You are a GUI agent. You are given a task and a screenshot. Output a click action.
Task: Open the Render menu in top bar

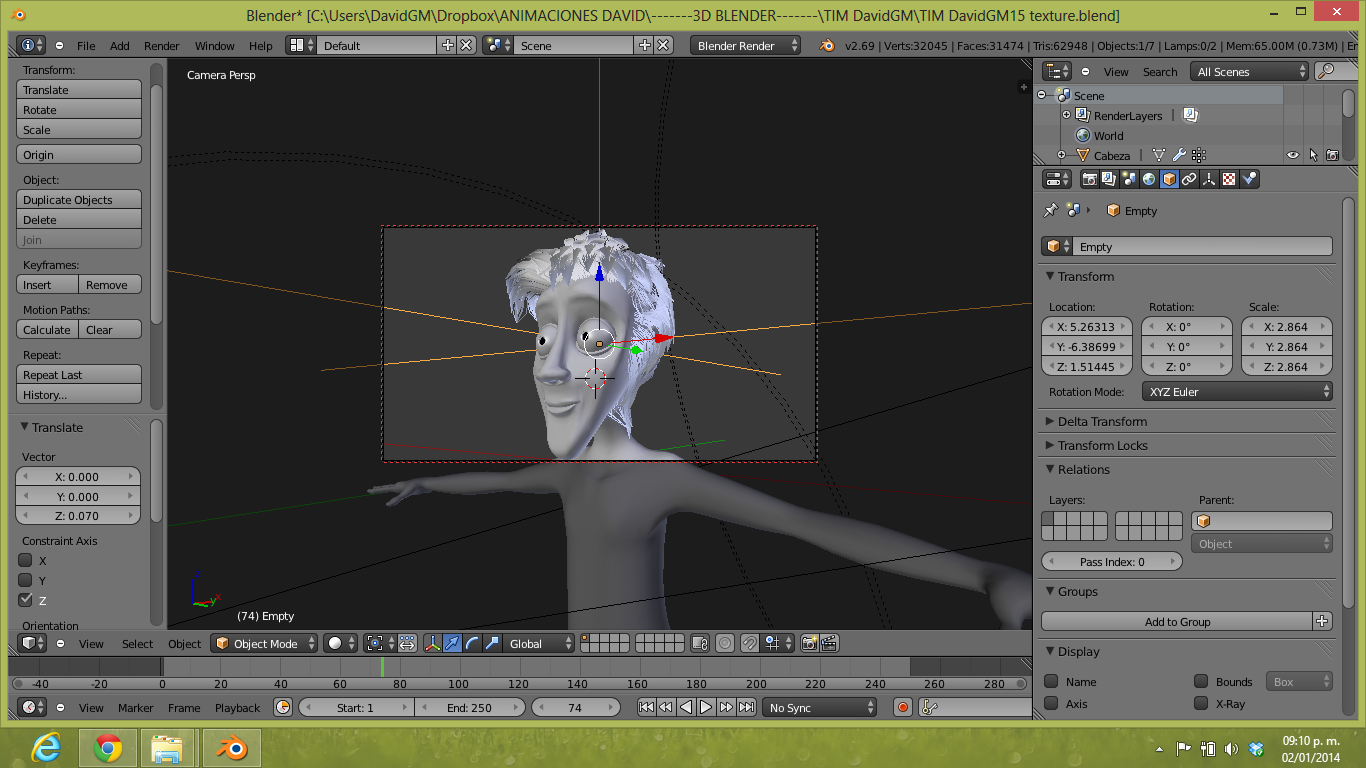pyautogui.click(x=161, y=46)
